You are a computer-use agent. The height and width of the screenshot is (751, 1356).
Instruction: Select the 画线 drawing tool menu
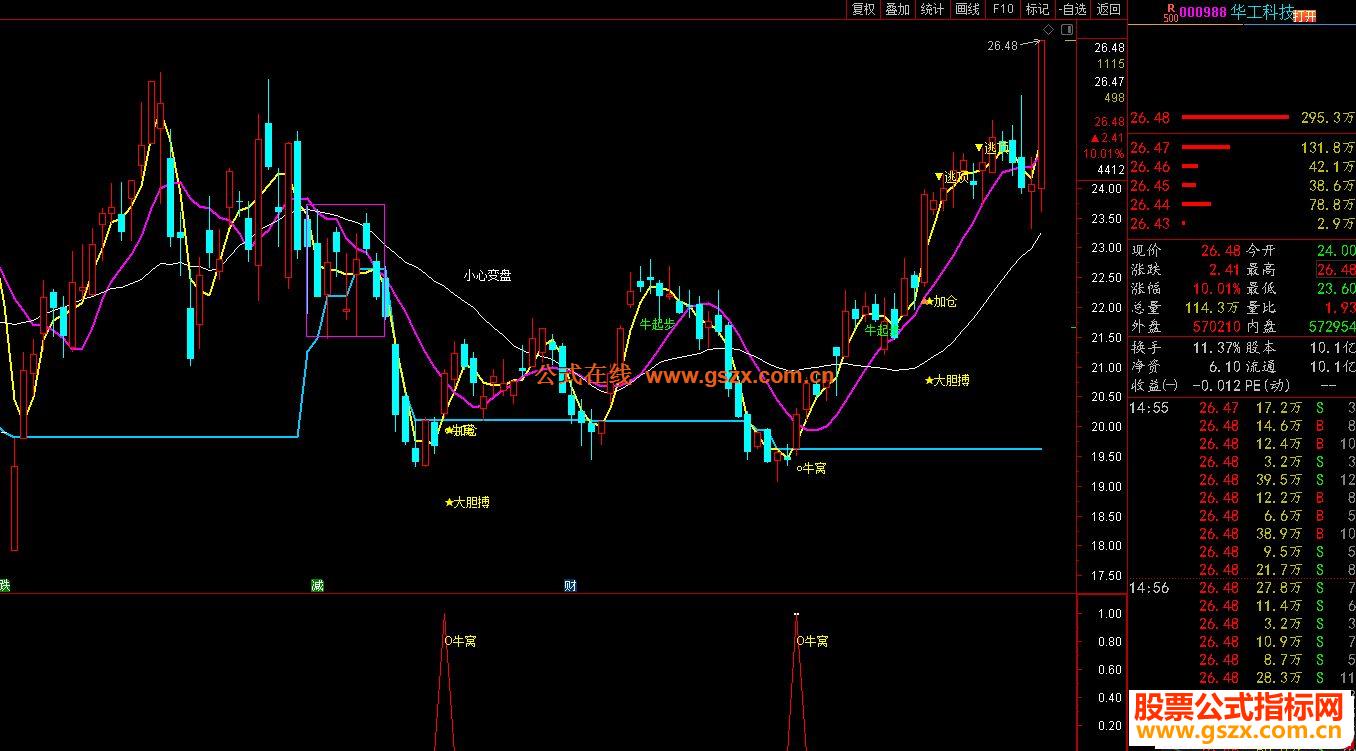pos(967,9)
